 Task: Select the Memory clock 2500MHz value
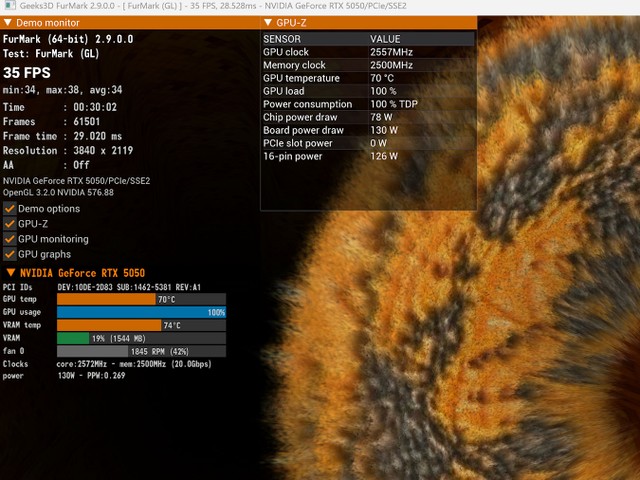(391, 65)
